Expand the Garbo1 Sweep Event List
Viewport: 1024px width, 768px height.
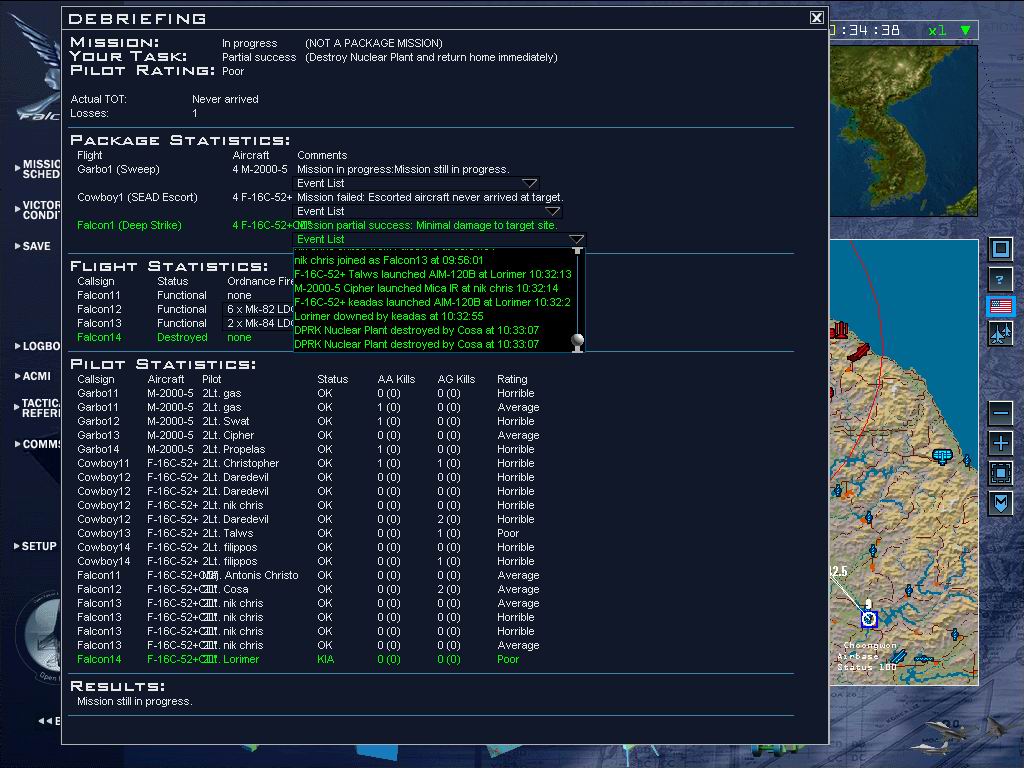[x=529, y=184]
